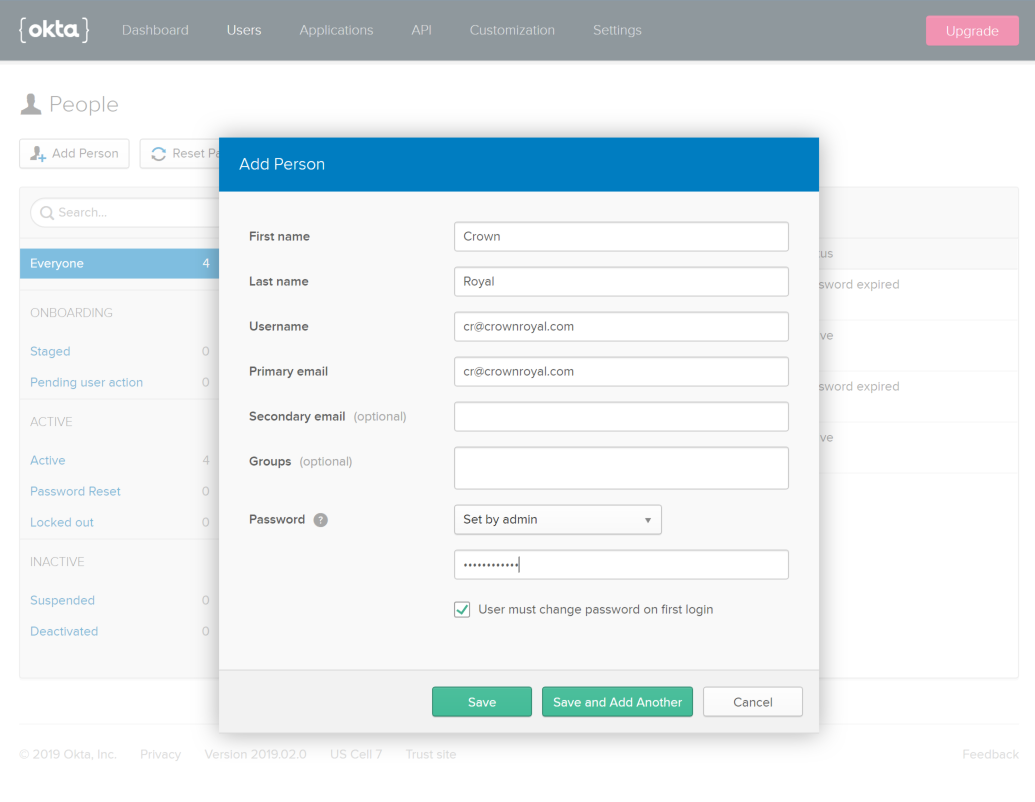This screenshot has width=1035, height=802.
Task: Click the Save button
Action: (481, 702)
